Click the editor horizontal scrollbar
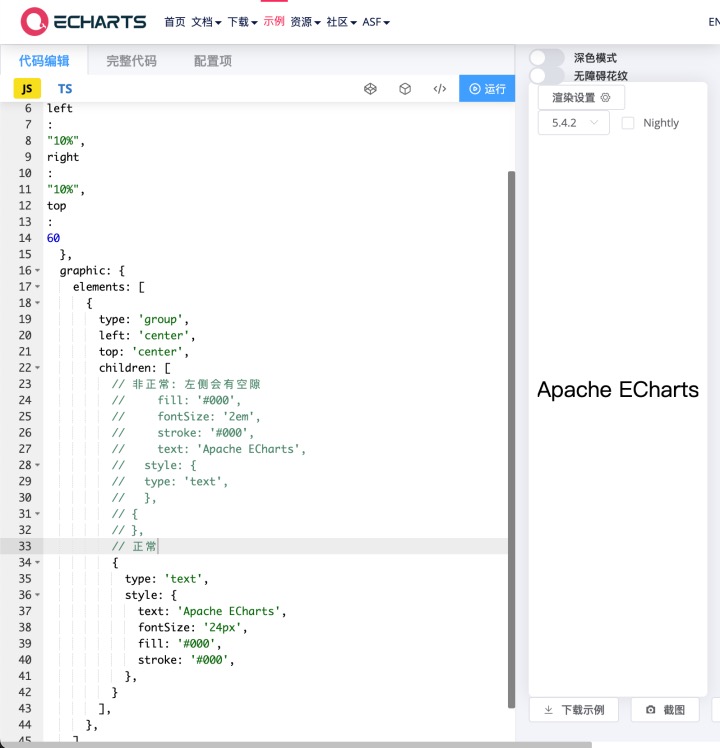This screenshot has width=720, height=748. coord(296,745)
